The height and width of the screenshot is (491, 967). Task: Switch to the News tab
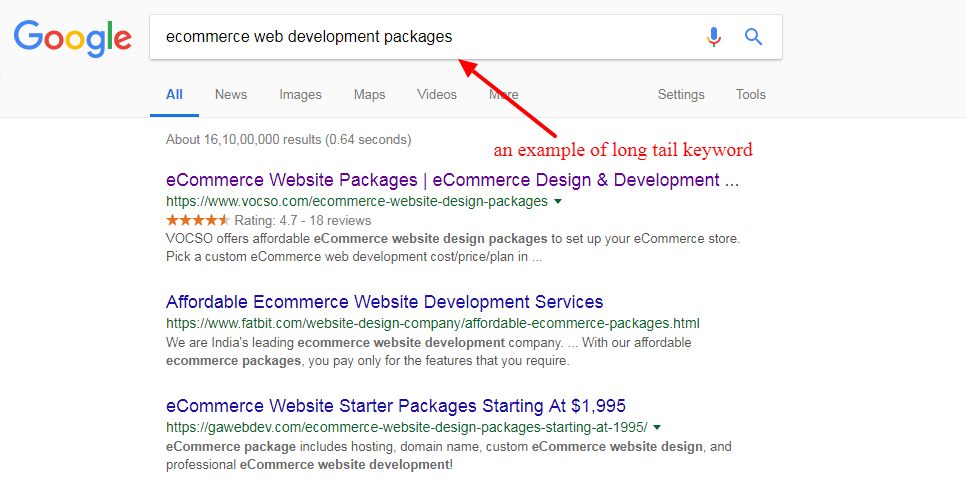[231, 94]
